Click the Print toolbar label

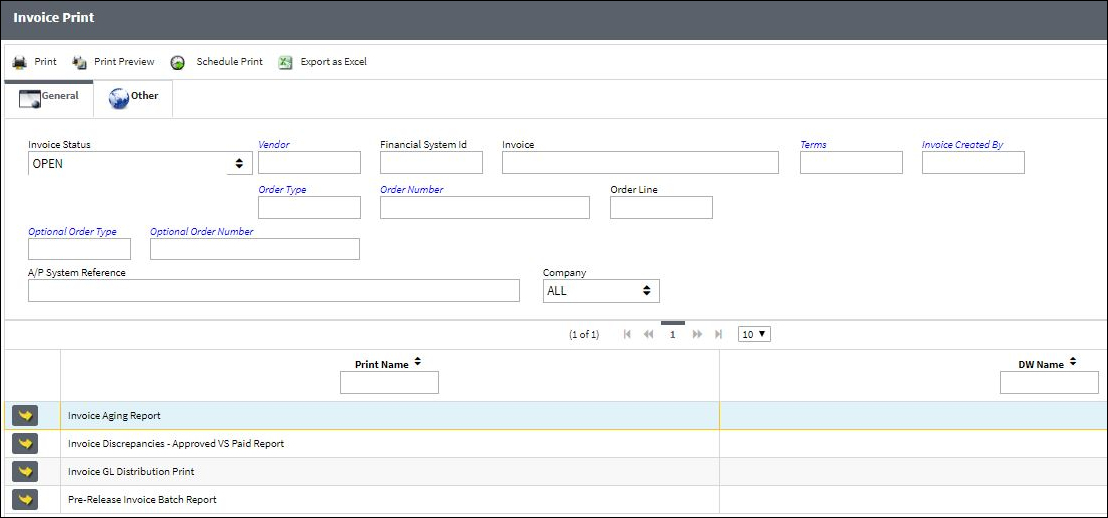pyautogui.click(x=45, y=61)
